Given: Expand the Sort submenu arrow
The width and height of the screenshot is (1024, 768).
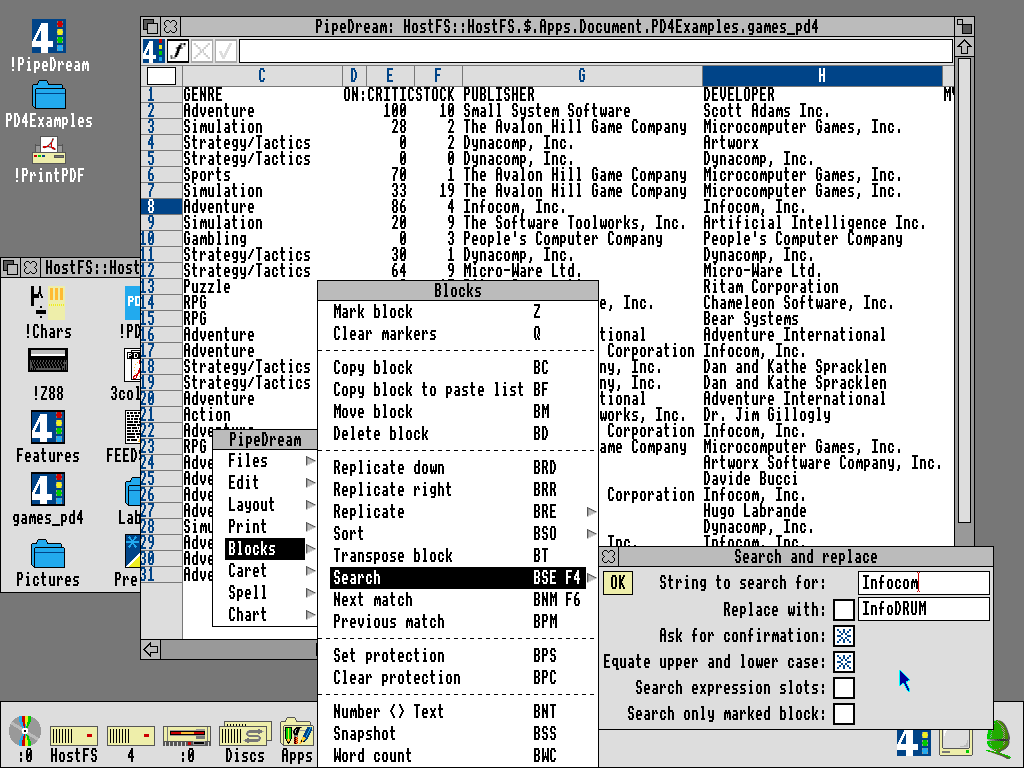Looking at the screenshot, I should [x=591, y=534].
